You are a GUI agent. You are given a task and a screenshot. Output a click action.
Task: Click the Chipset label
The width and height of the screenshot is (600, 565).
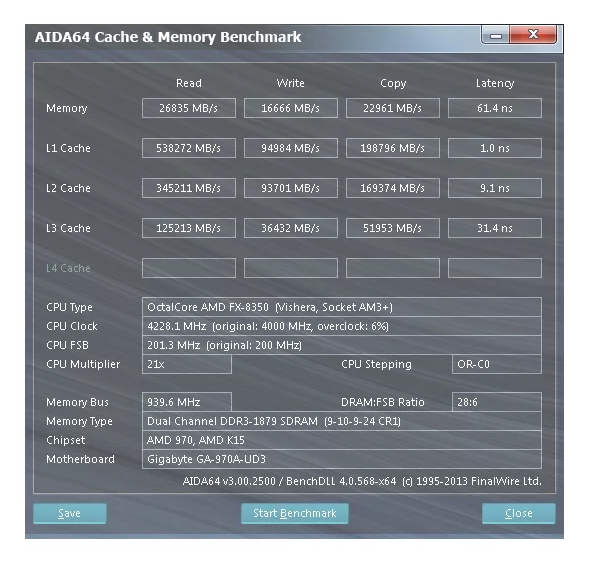coord(65,440)
